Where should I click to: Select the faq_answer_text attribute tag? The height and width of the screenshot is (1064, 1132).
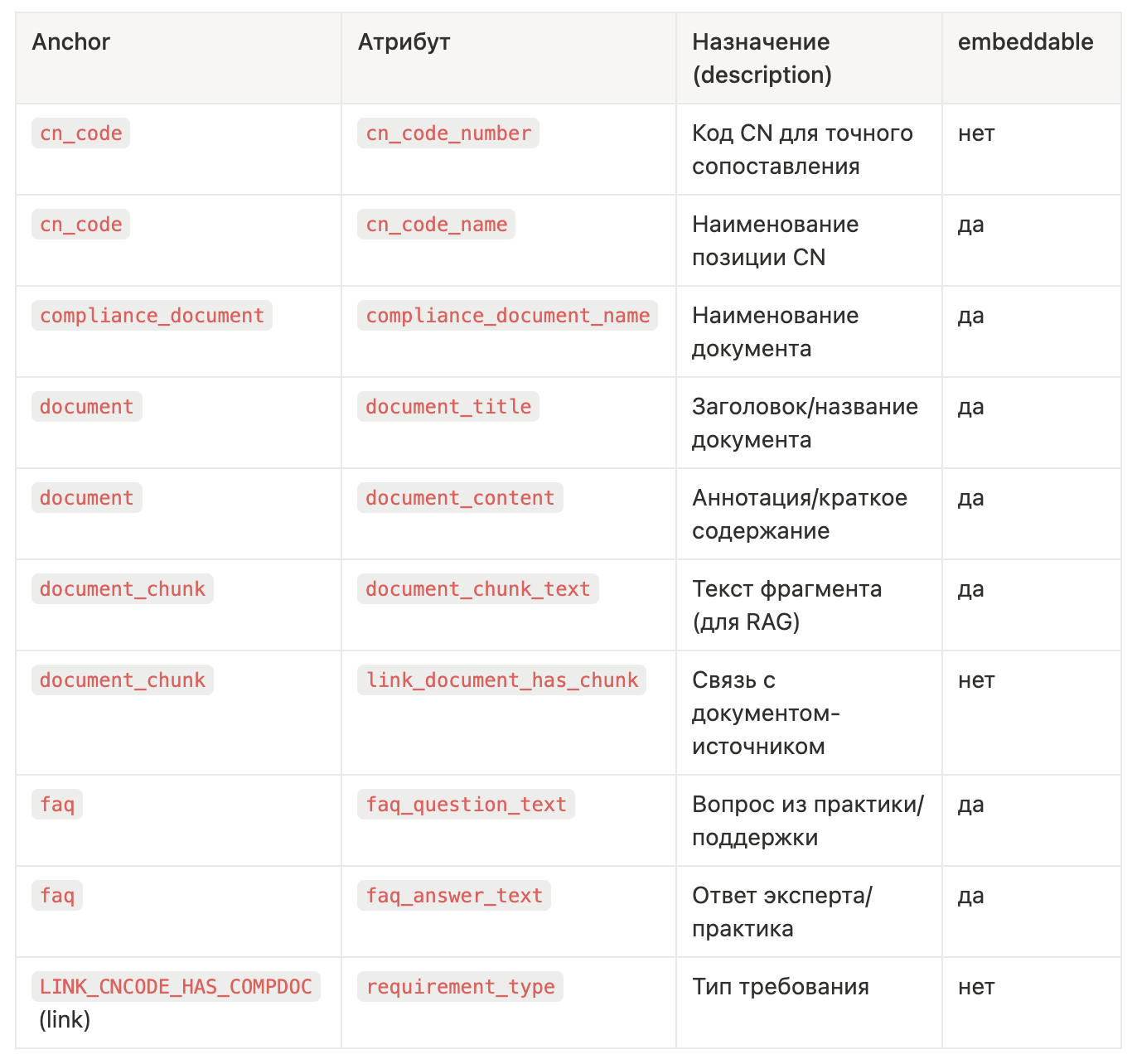pos(454,896)
